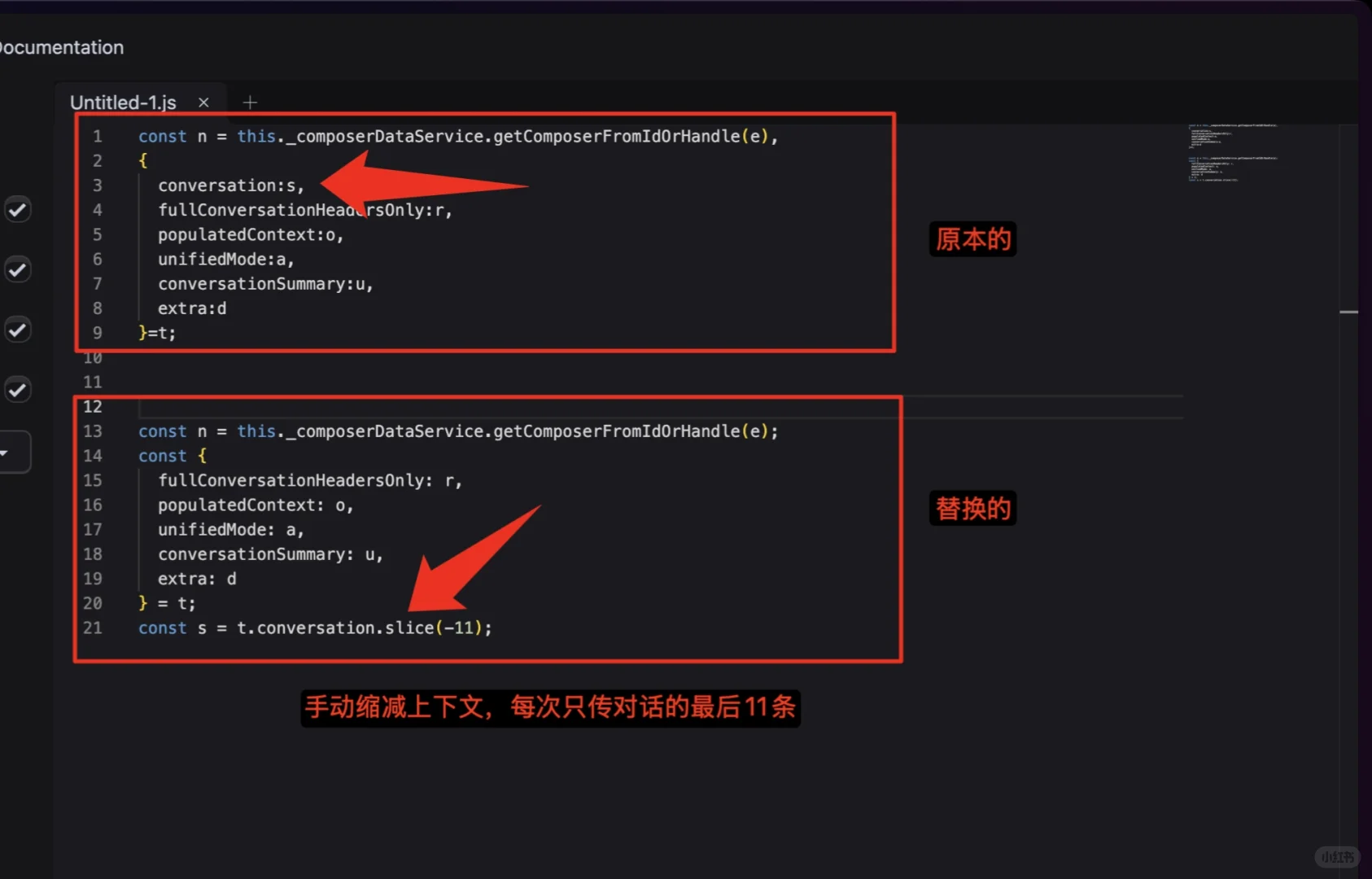
Task: Click the close X on Untitled-1.js tab
Action: (203, 102)
